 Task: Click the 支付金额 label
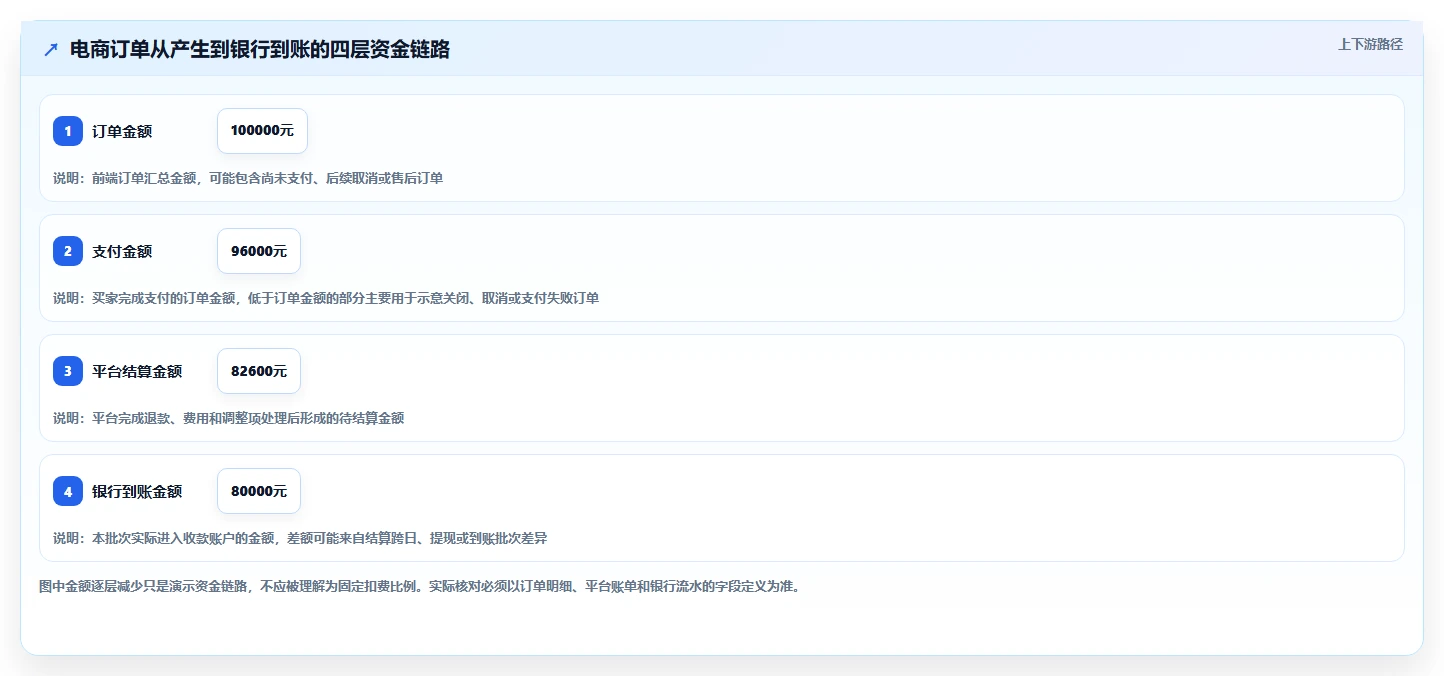coord(122,251)
